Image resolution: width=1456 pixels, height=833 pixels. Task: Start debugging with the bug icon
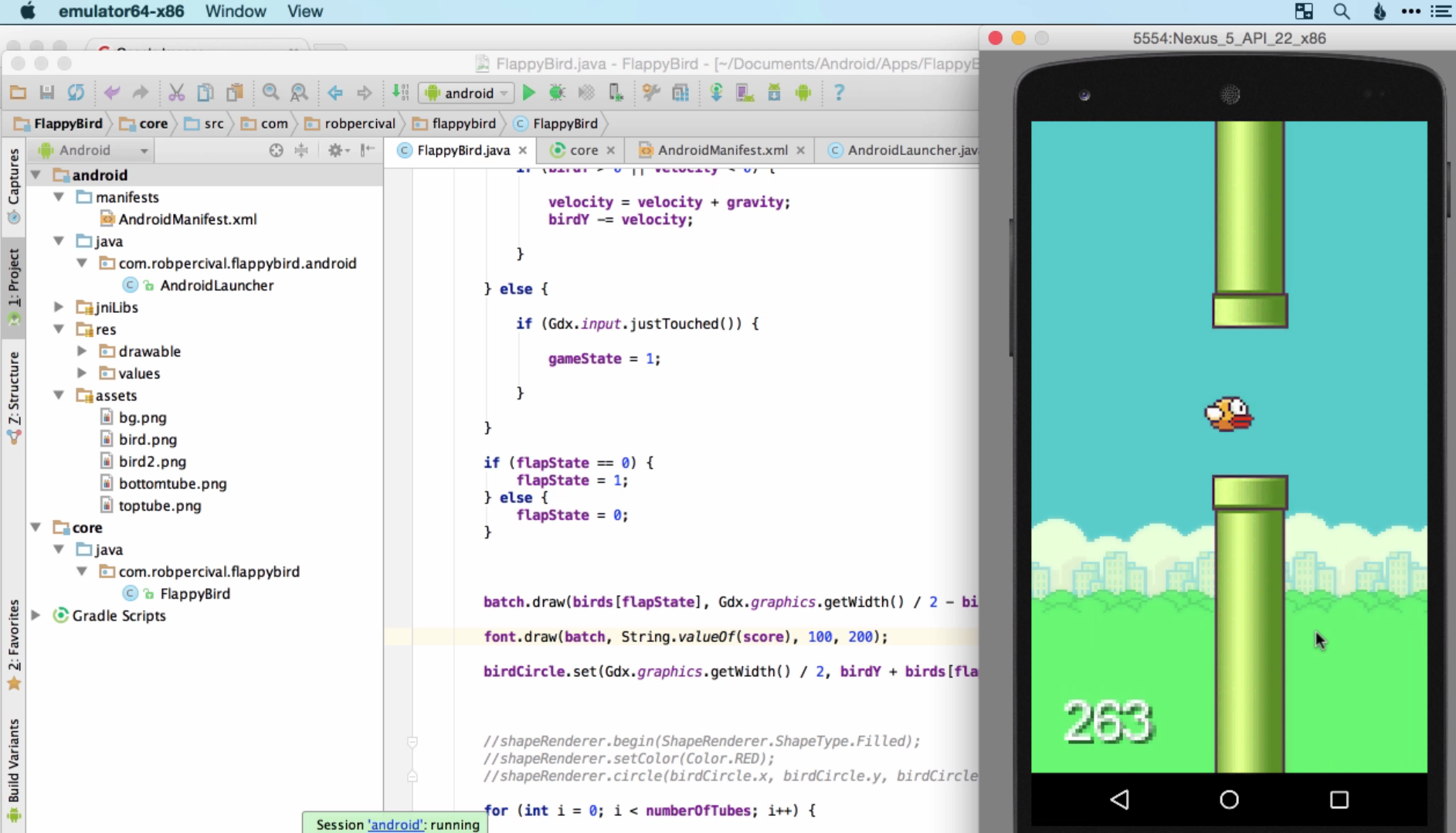[x=557, y=93]
